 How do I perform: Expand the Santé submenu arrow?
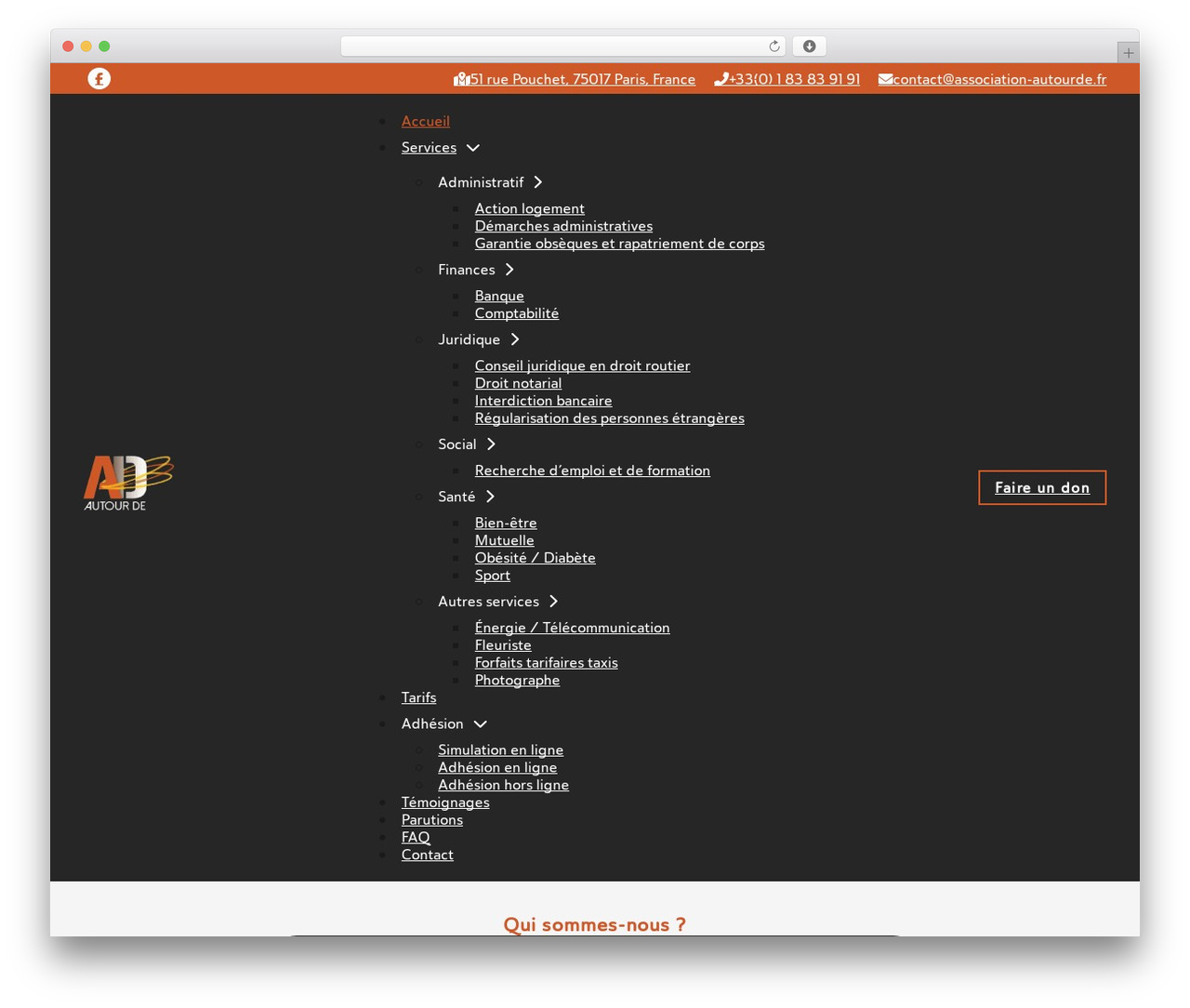coord(490,497)
